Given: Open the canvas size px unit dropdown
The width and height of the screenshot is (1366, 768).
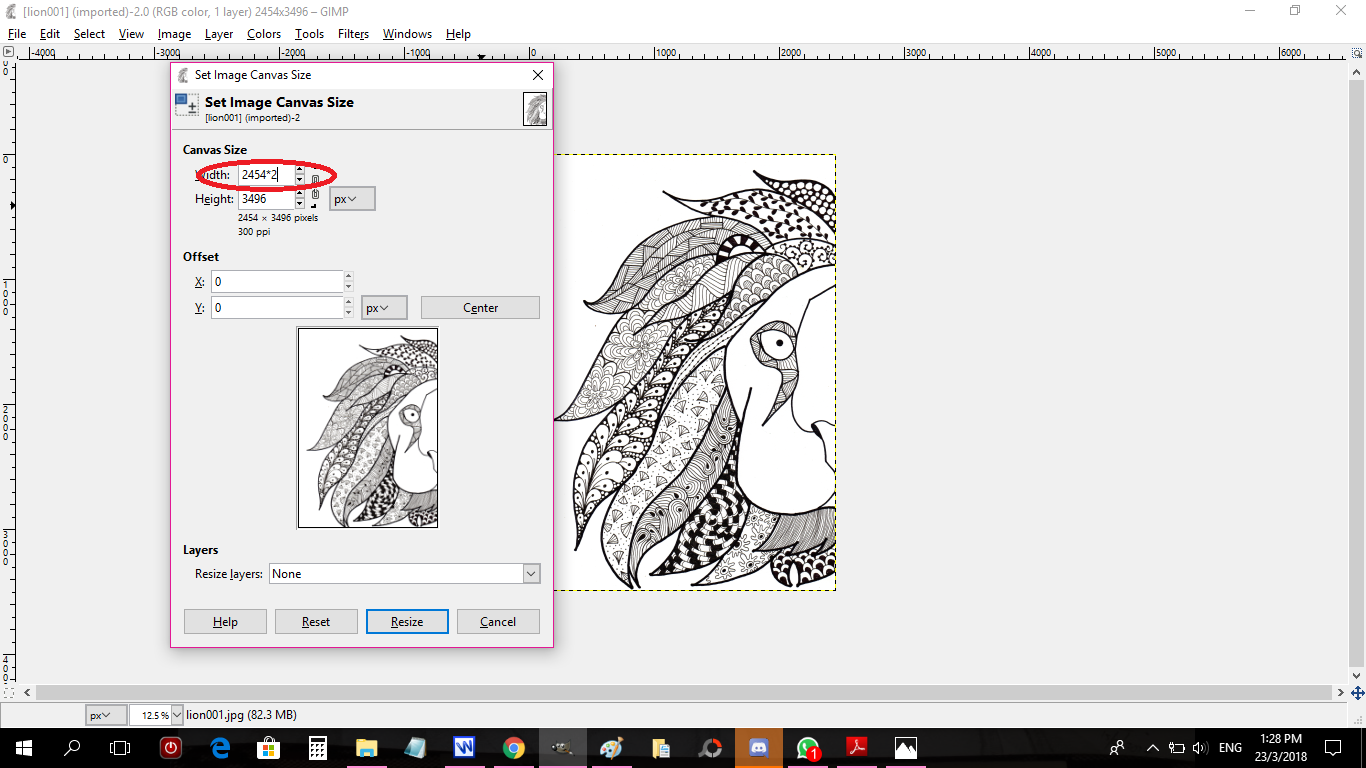Looking at the screenshot, I should coord(352,199).
